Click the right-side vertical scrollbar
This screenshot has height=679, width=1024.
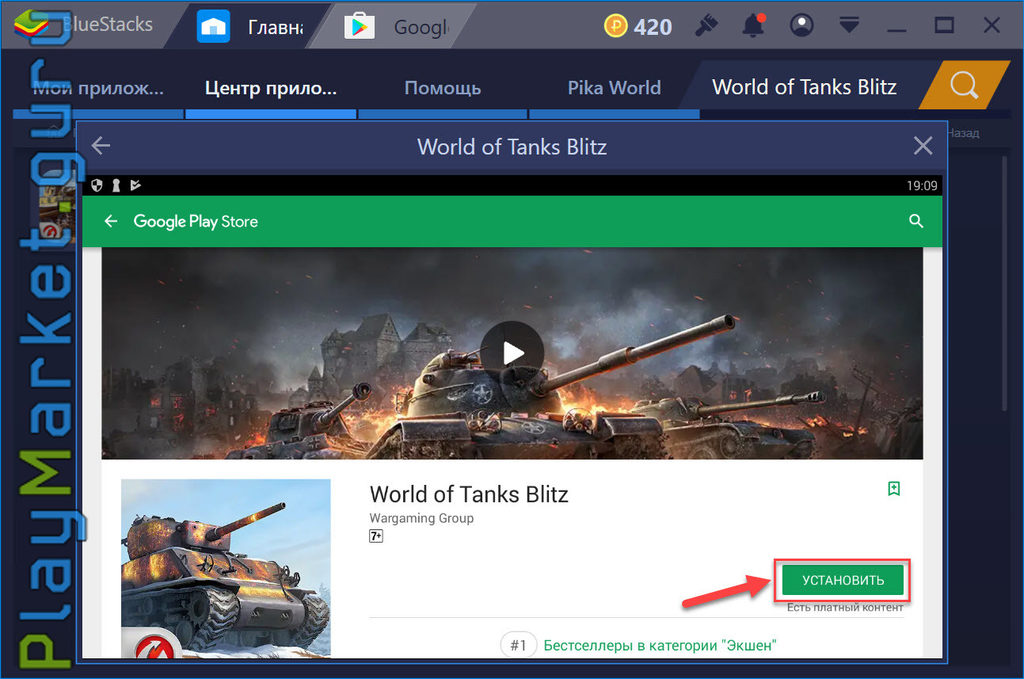(1004, 281)
